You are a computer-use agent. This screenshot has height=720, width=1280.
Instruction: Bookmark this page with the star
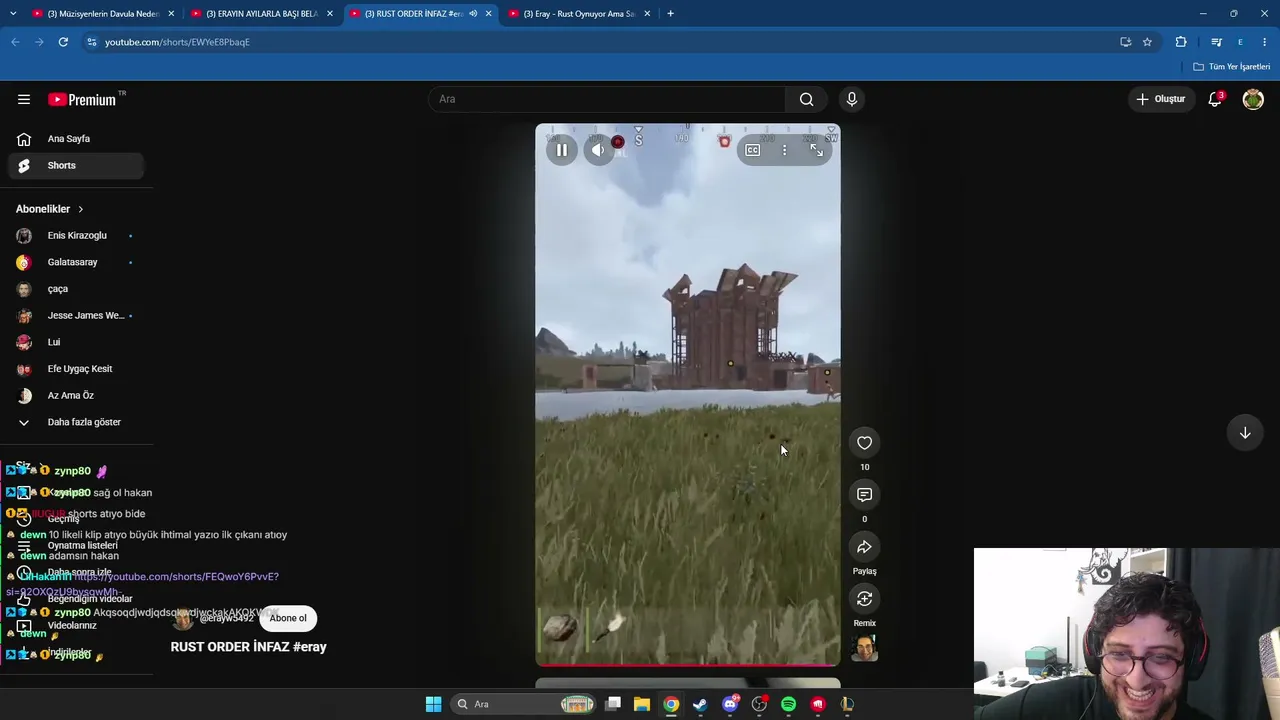pyautogui.click(x=1147, y=42)
